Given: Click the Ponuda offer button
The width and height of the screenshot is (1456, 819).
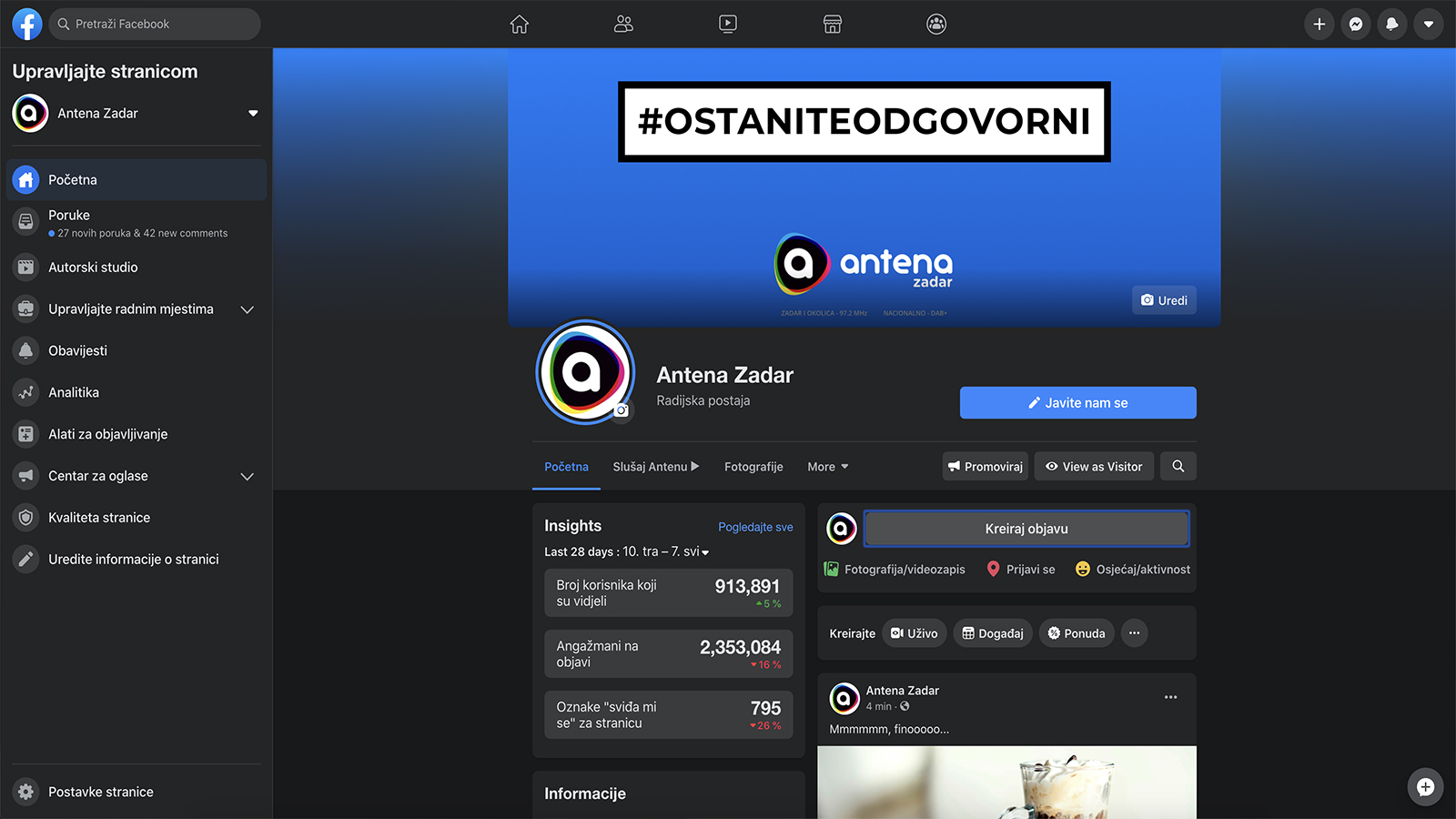Looking at the screenshot, I should click(1076, 633).
